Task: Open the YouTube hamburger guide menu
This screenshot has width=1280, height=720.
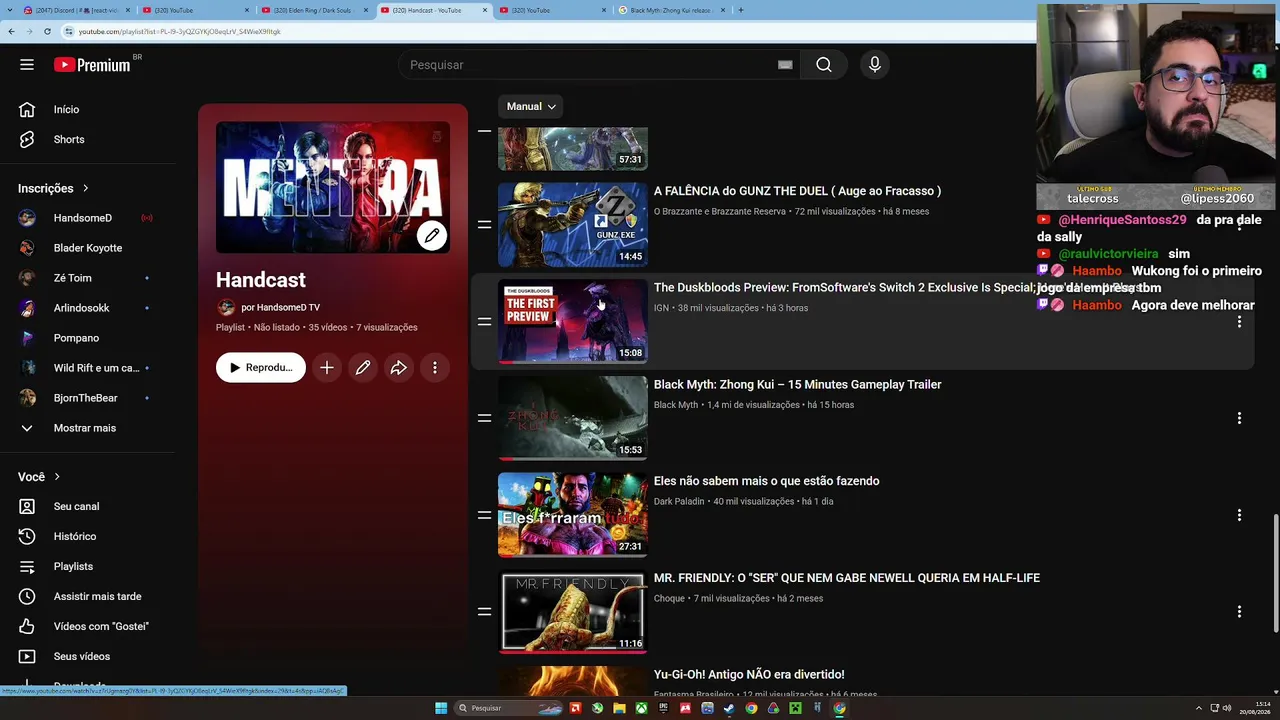Action: click(x=27, y=65)
